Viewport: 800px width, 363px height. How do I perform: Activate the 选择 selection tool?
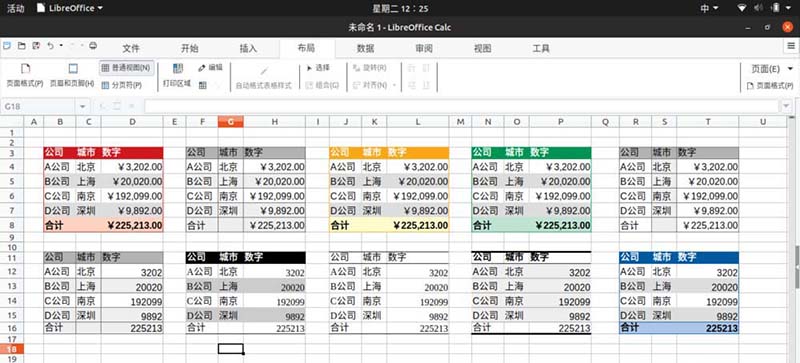pyautogui.click(x=318, y=67)
